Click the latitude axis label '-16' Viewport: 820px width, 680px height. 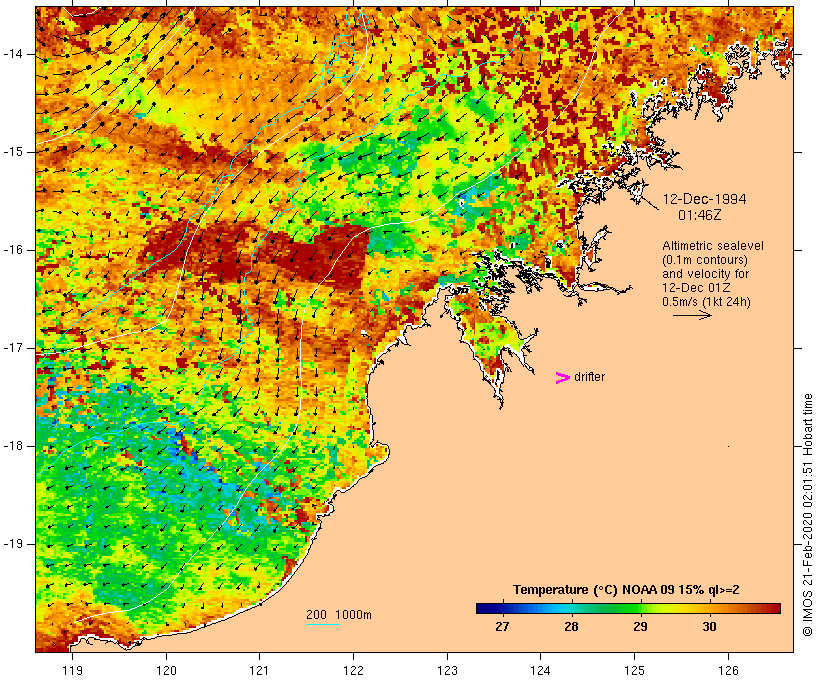(x=13, y=250)
